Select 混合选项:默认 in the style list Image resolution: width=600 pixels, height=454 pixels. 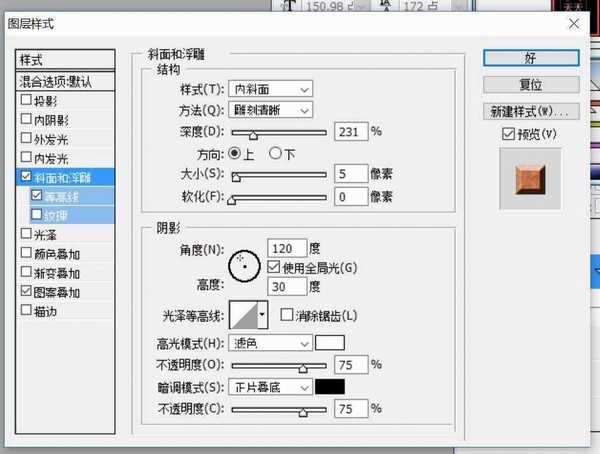click(x=66, y=81)
